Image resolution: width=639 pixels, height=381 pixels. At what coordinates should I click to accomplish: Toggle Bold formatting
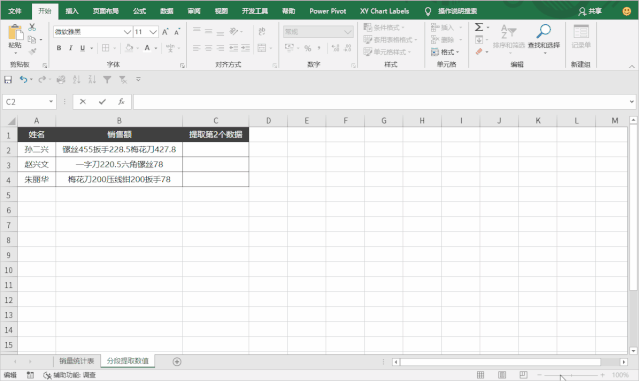tap(59, 48)
